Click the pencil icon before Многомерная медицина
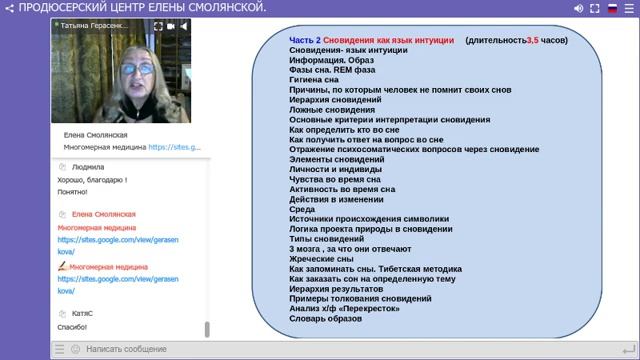The image size is (640, 360). pos(62,267)
